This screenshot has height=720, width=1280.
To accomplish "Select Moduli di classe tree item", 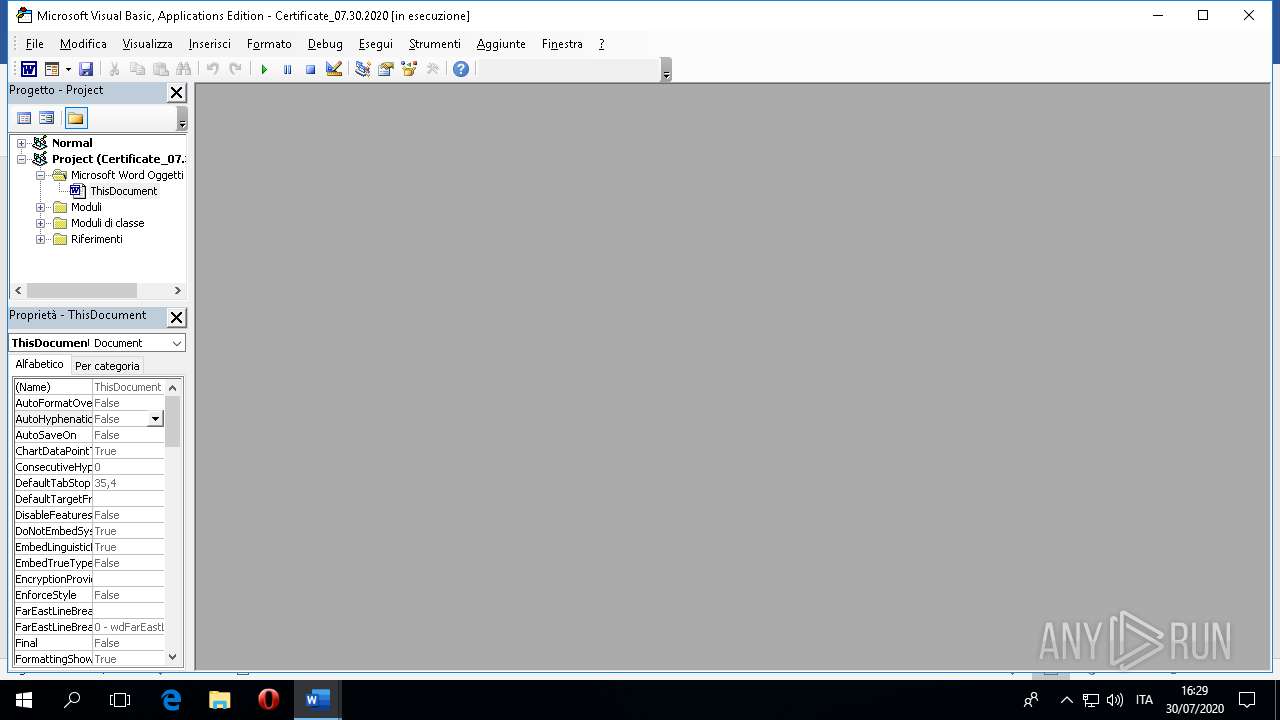I will coord(107,223).
